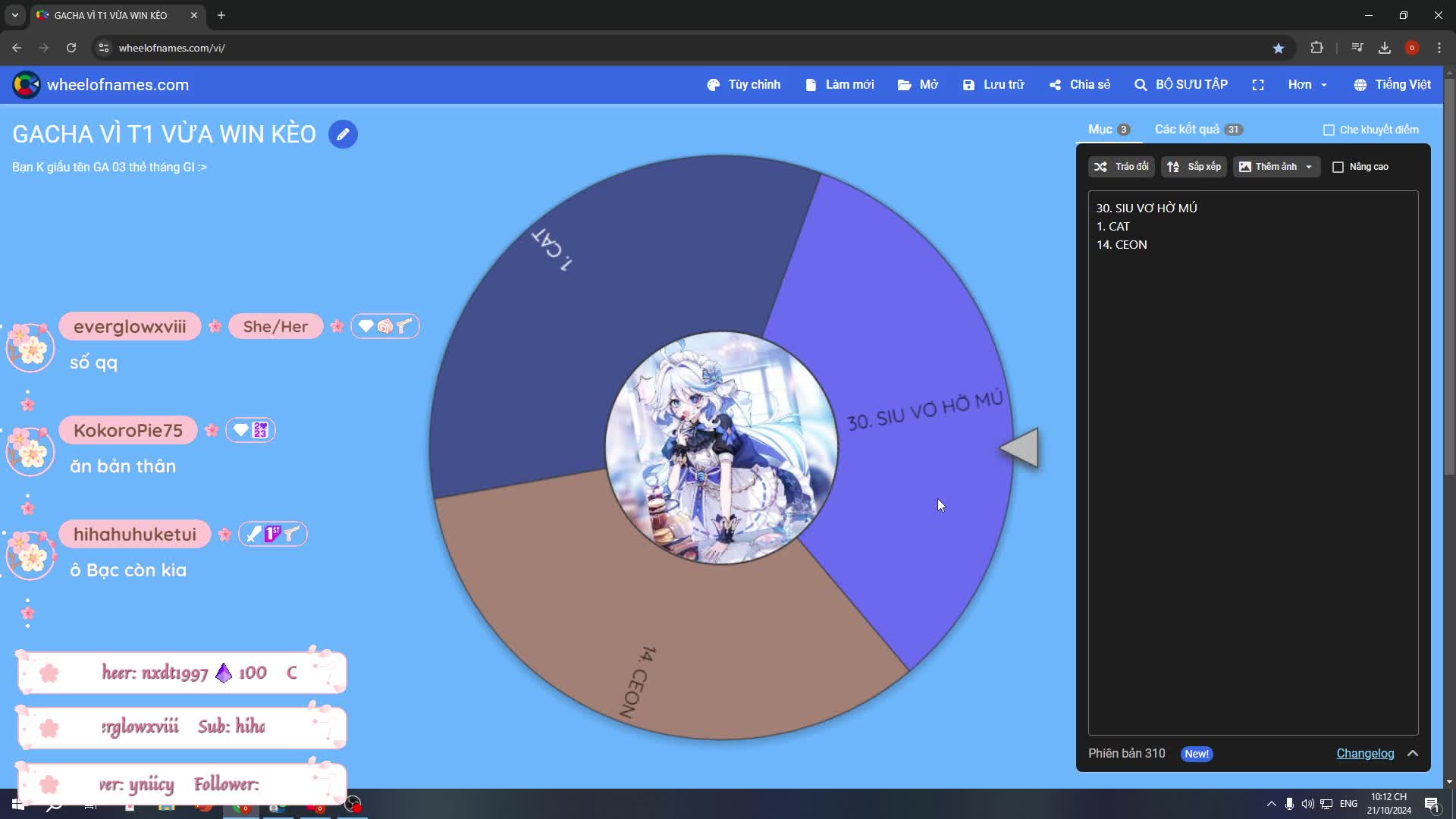Click the '1. CAT' entry line
This screenshot has height=819, width=1456.
coord(1112,226)
